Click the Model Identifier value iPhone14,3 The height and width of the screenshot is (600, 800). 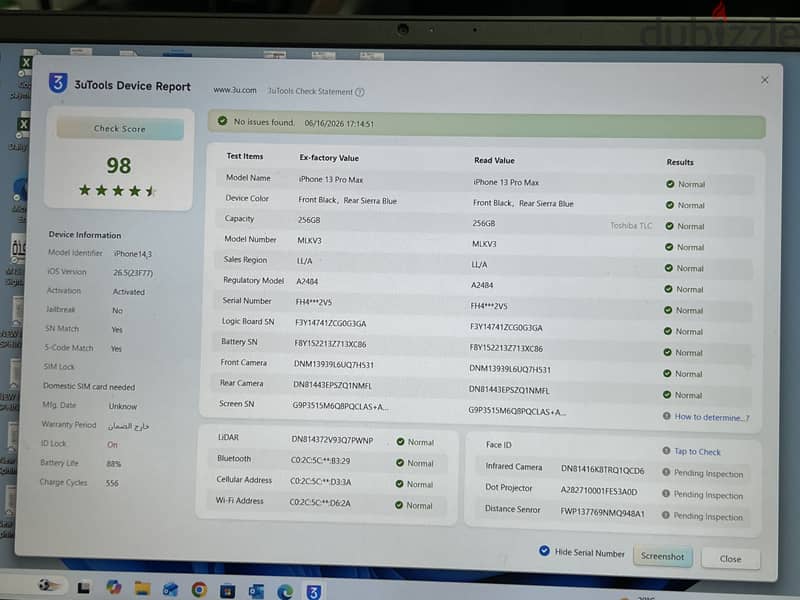coord(133,254)
